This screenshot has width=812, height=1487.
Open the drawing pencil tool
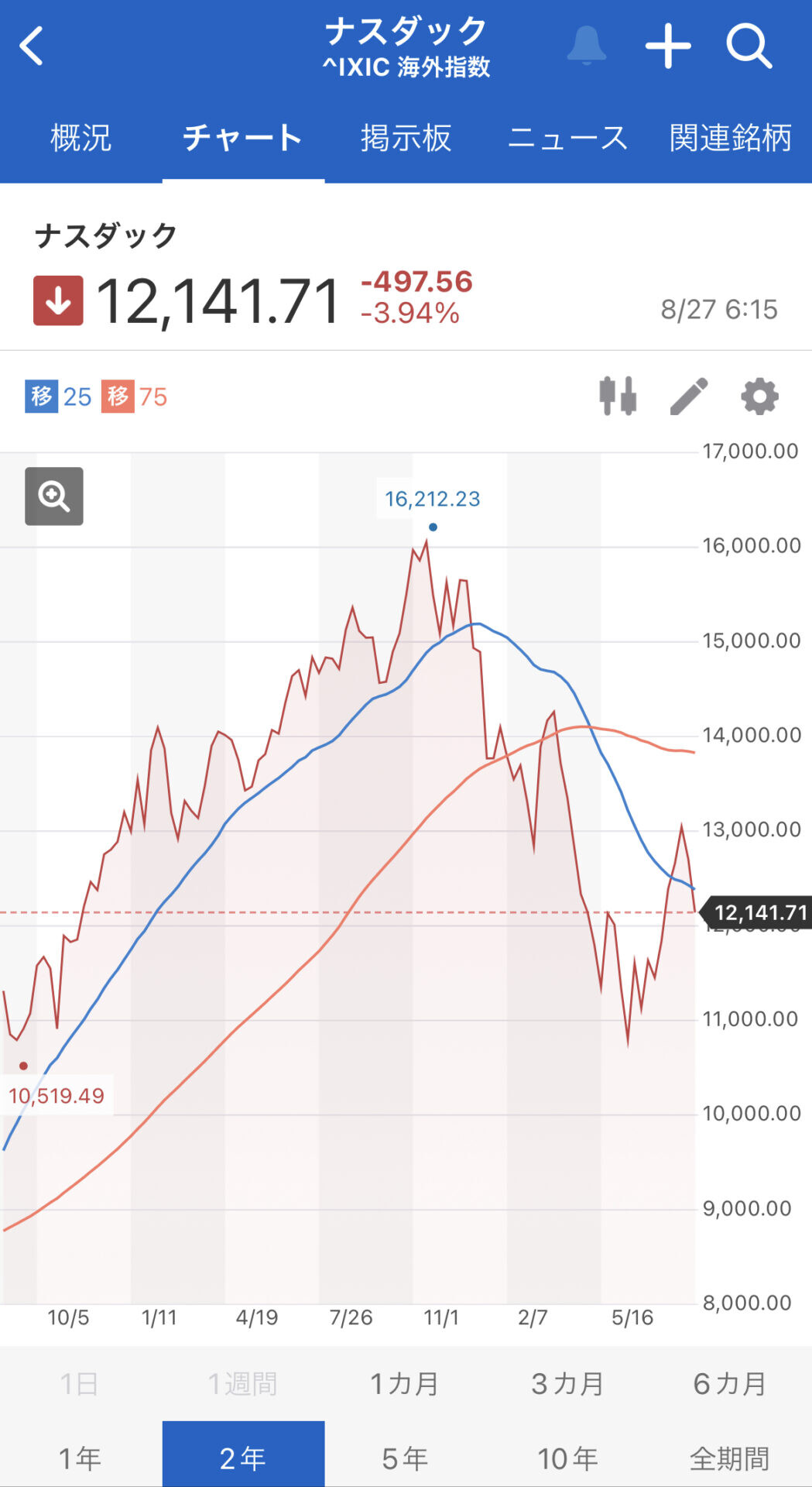point(689,396)
